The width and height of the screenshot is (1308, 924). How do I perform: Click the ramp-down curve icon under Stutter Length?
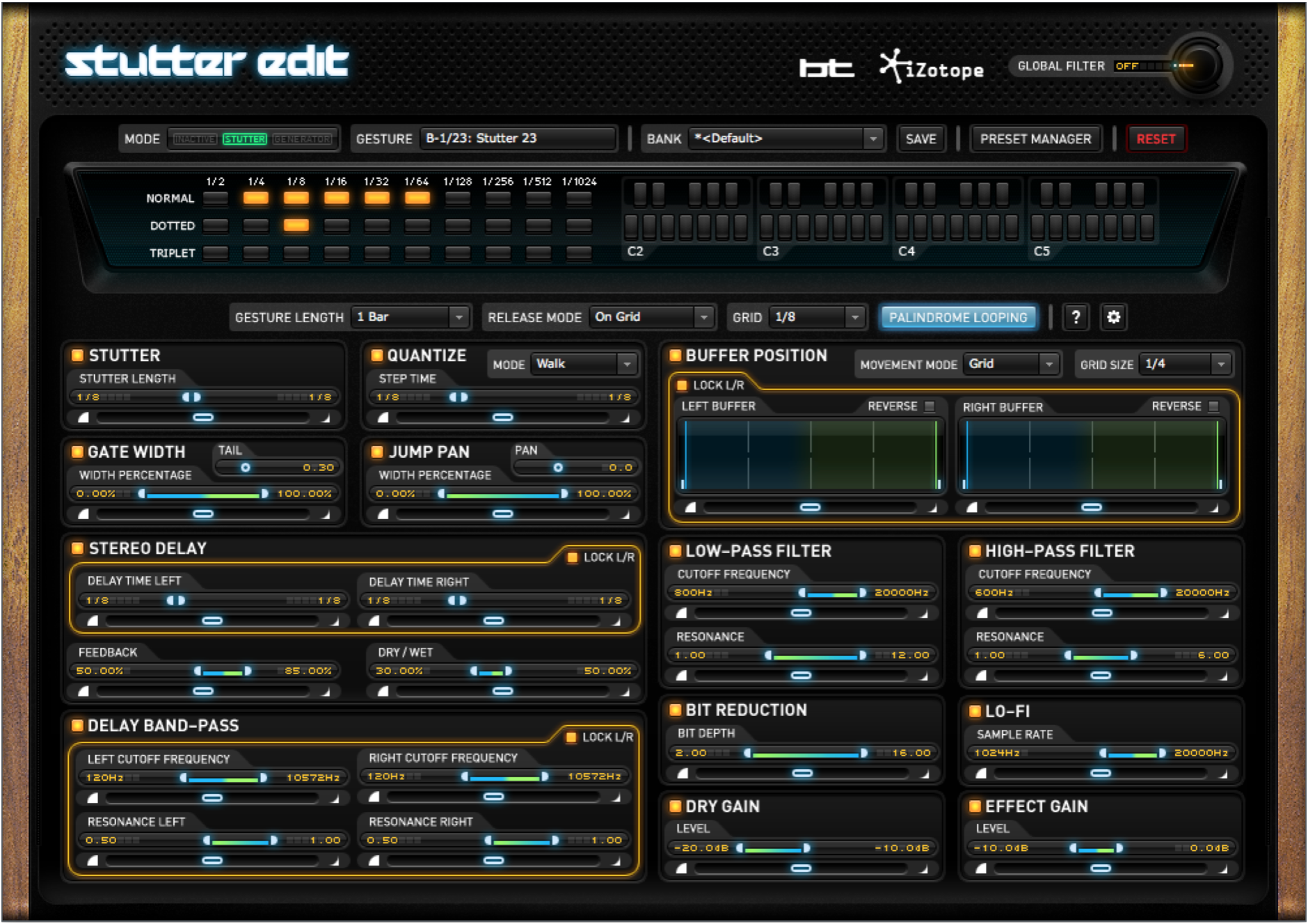pyautogui.click(x=325, y=418)
